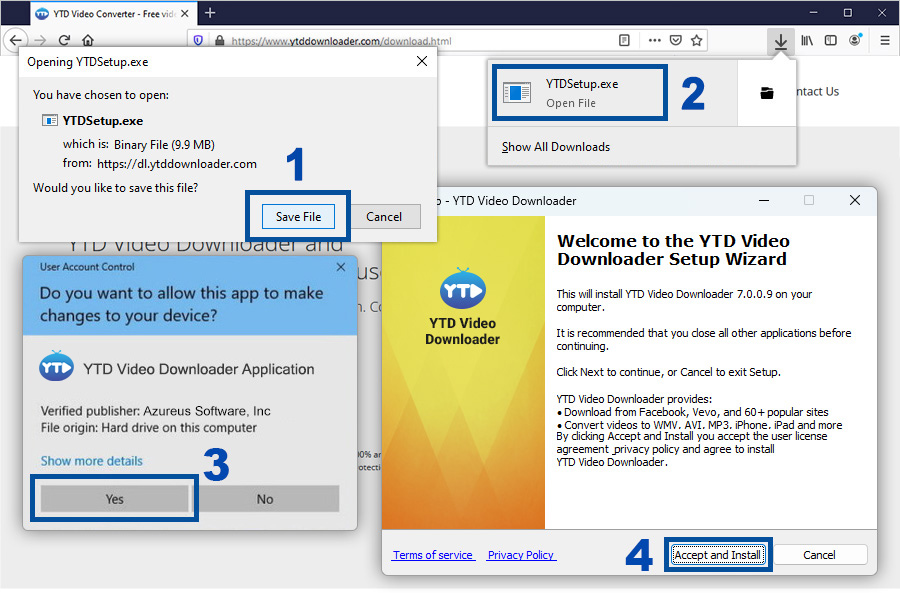Open the downloaded YTDSetup.exe file

(x=580, y=92)
